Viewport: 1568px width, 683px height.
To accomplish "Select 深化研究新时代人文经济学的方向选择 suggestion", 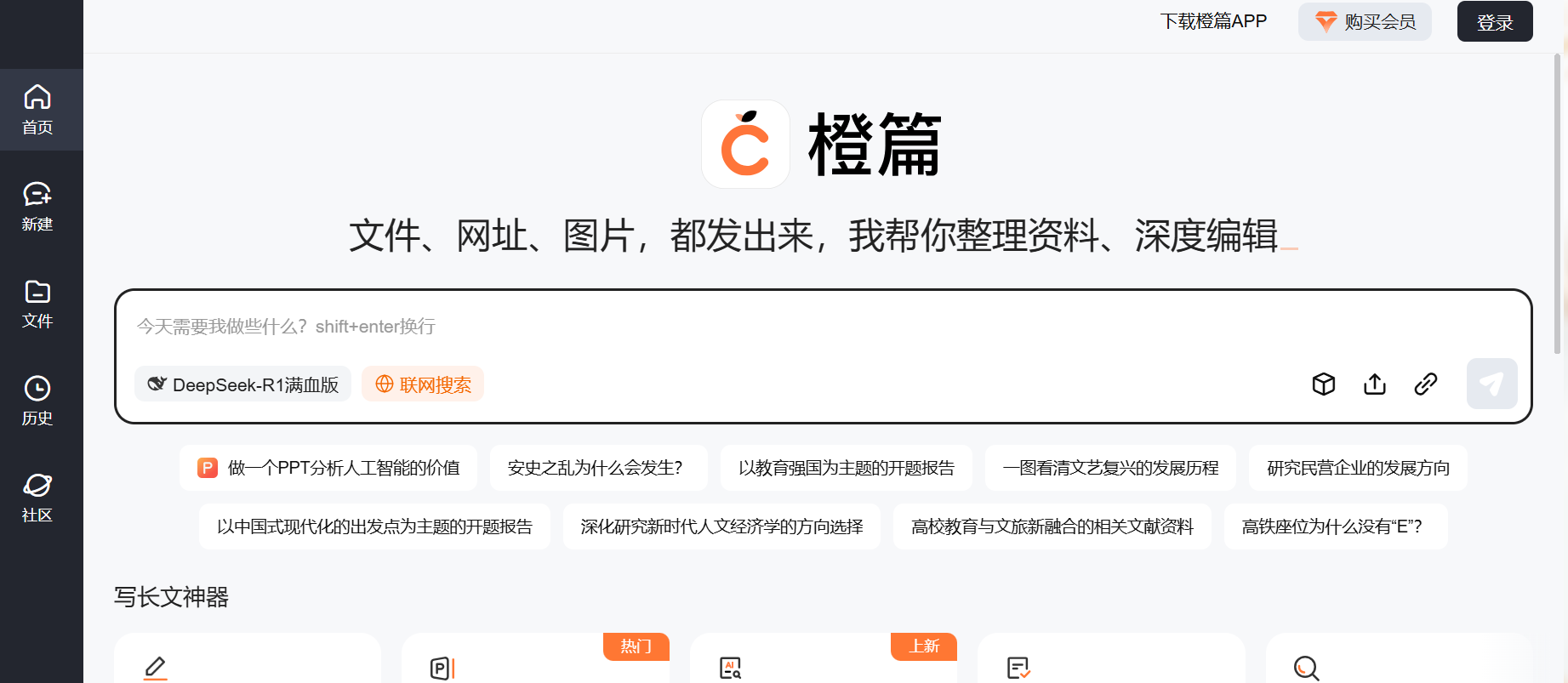I will click(721, 526).
